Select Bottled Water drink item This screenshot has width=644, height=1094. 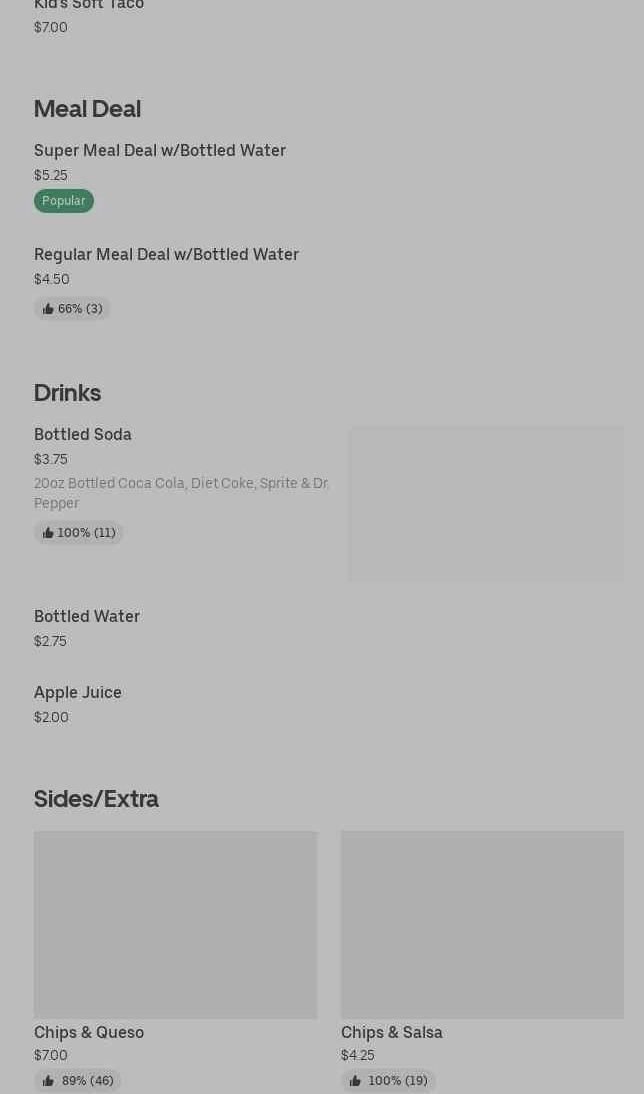tap(87, 616)
